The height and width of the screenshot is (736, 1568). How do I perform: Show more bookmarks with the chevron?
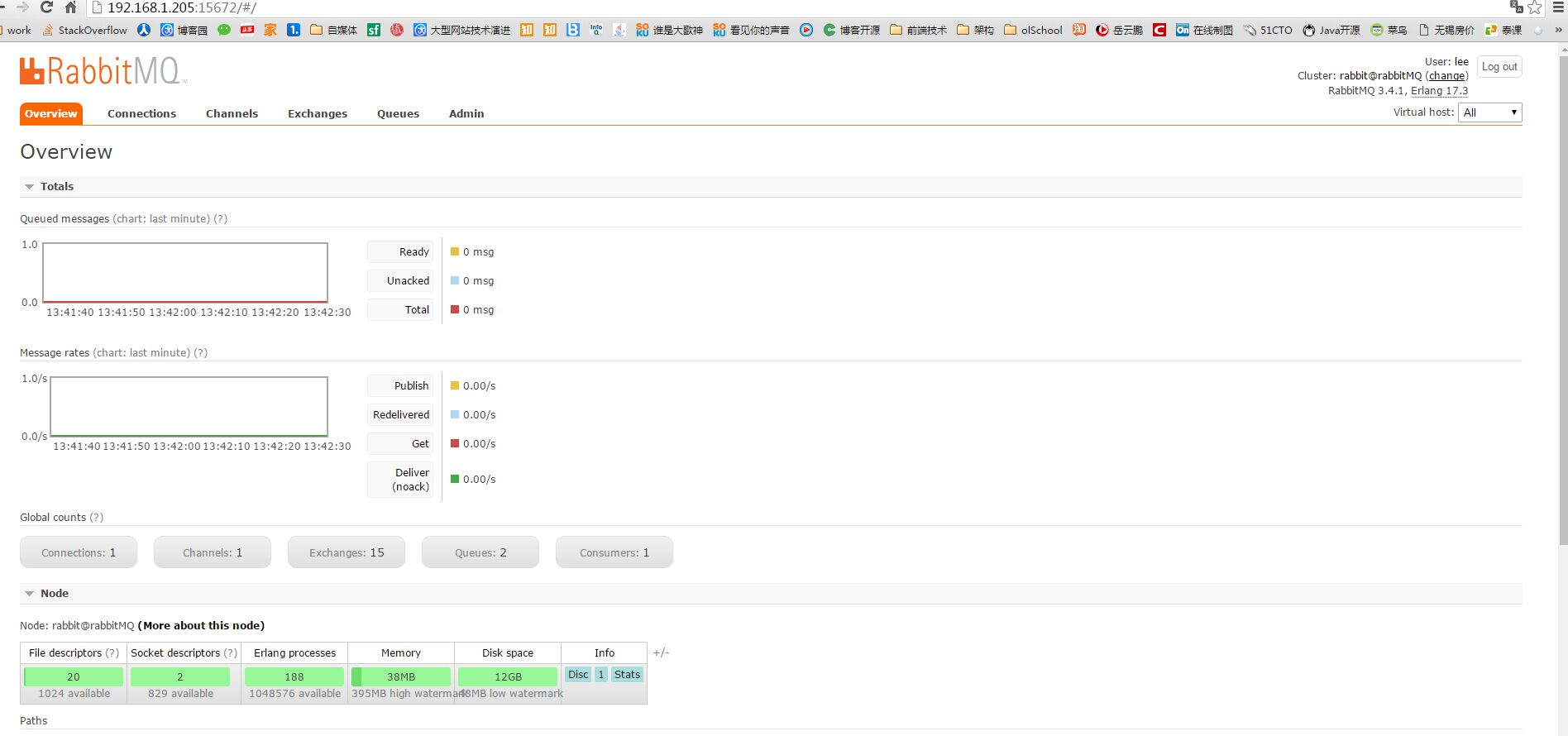[1558, 30]
